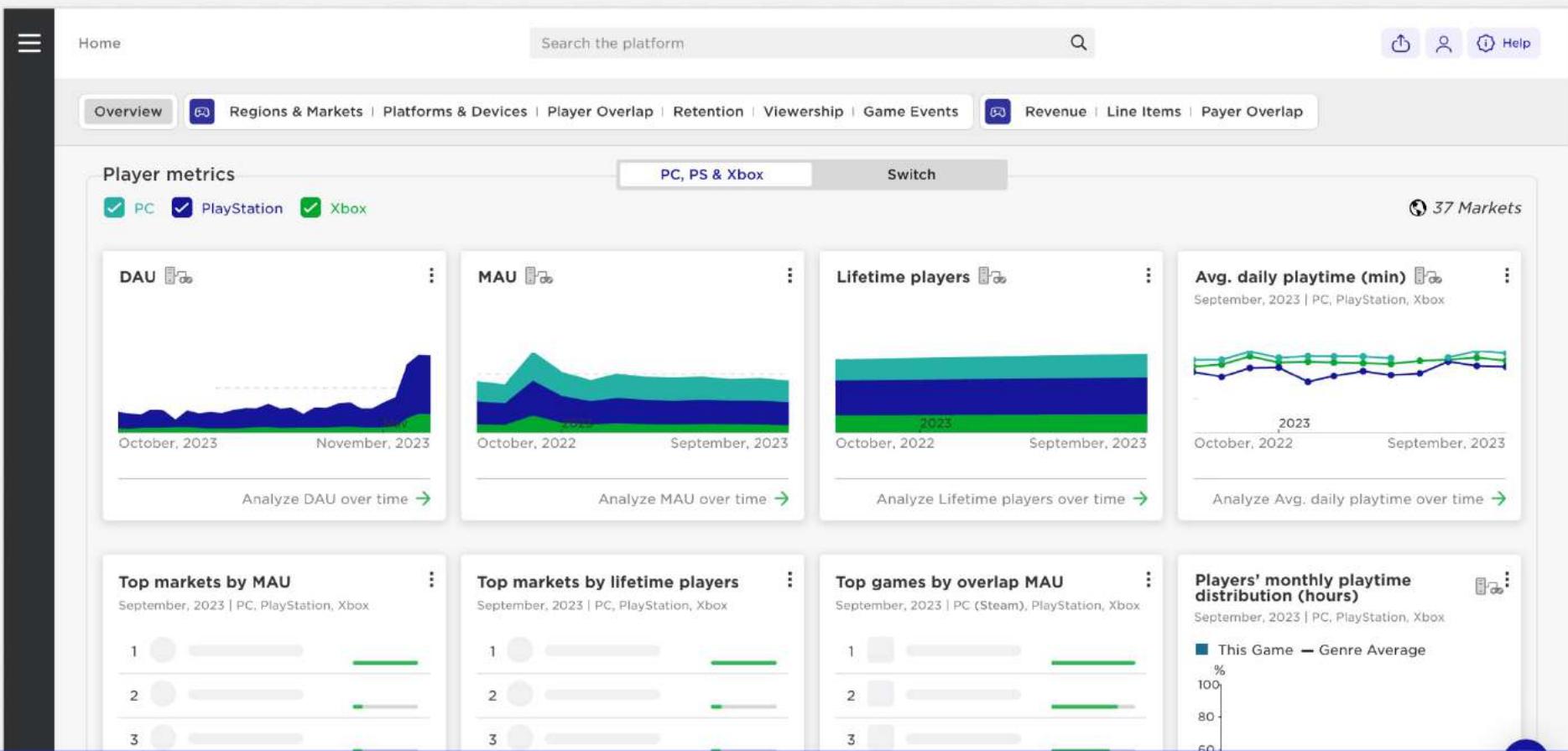Click rank 2 bar in Top games by overlap MAU
Screen dimensions: 1568x751
click(1092, 707)
